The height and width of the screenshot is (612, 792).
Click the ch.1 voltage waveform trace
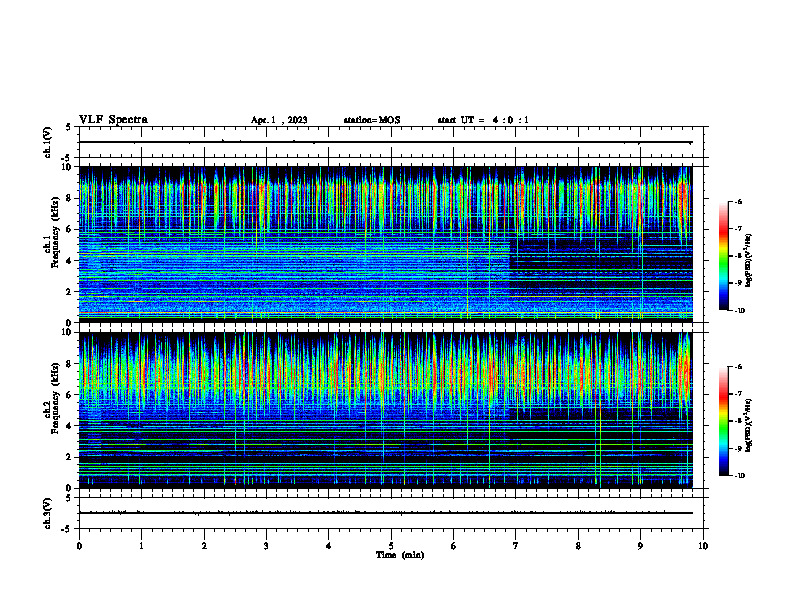point(386,142)
